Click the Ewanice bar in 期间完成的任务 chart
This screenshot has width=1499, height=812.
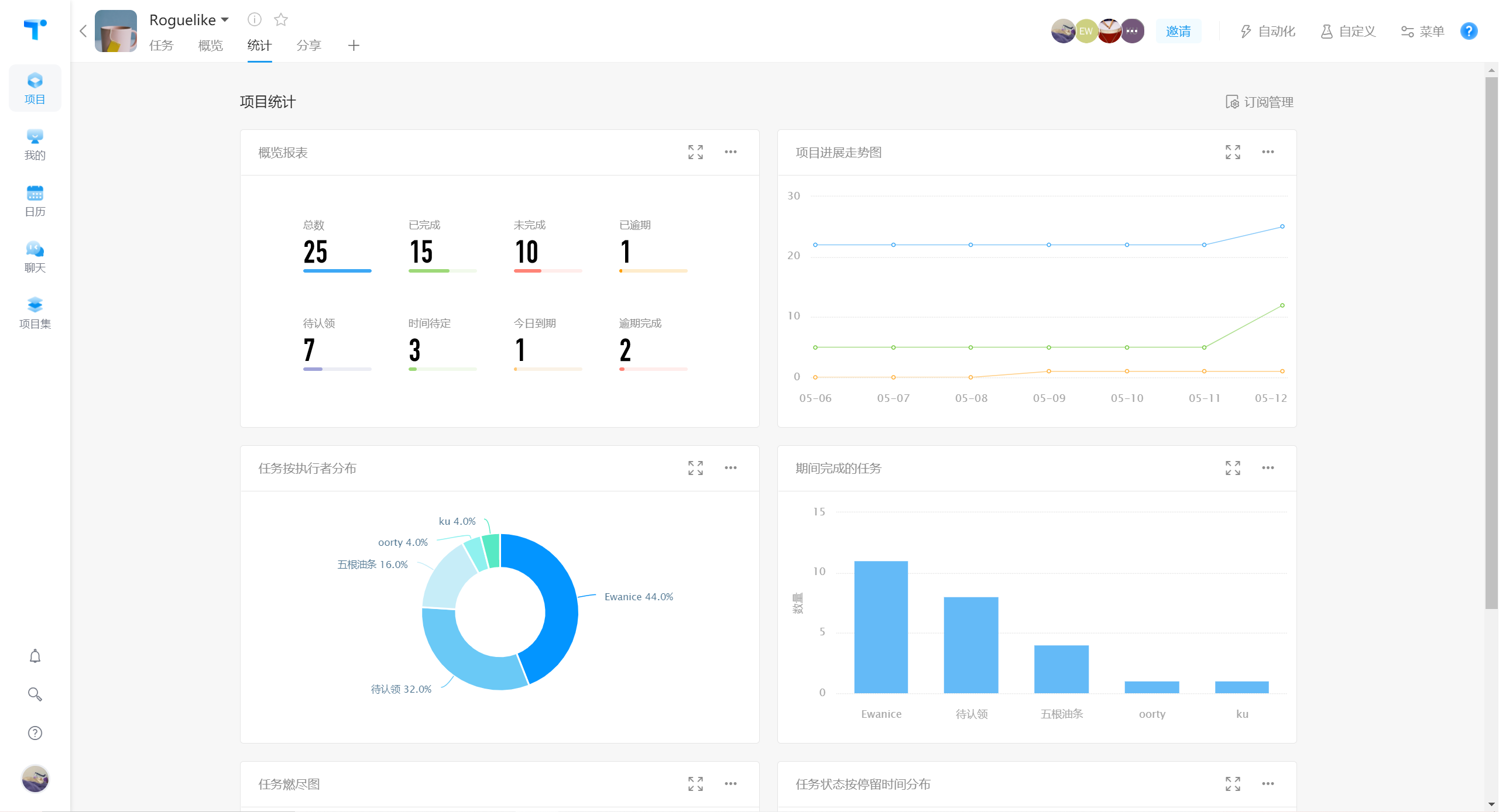pyautogui.click(x=881, y=627)
